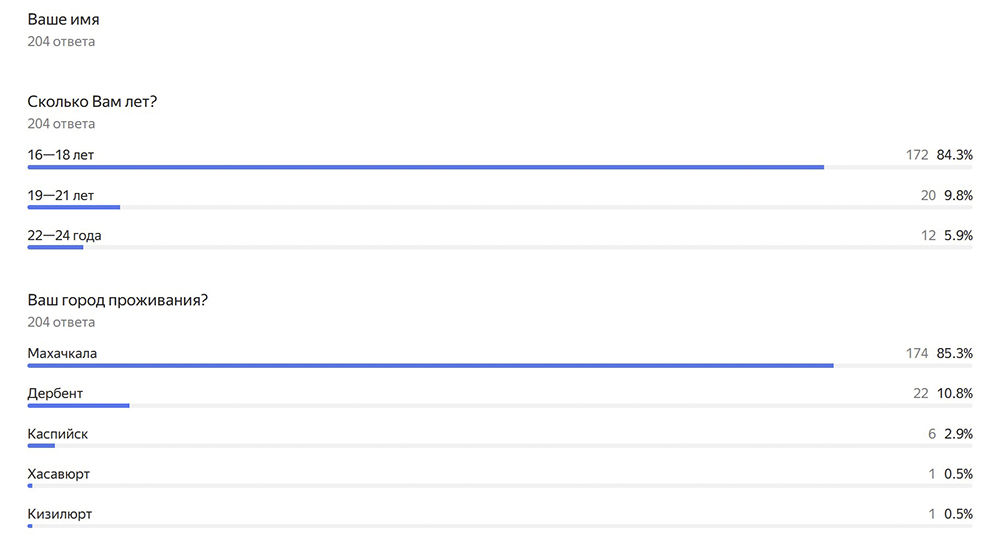Click the 9.8% percentage value
This screenshot has height=540, width=1000.
[958, 196]
